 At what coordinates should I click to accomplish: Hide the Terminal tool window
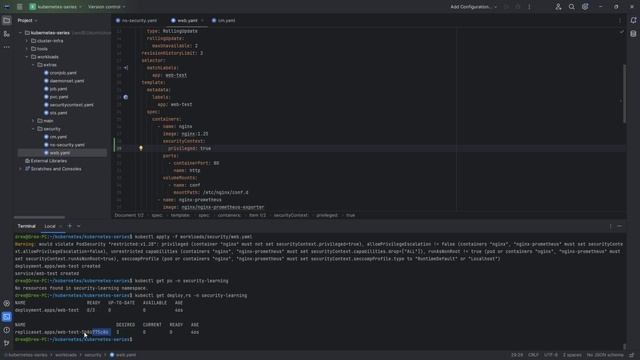click(620, 226)
